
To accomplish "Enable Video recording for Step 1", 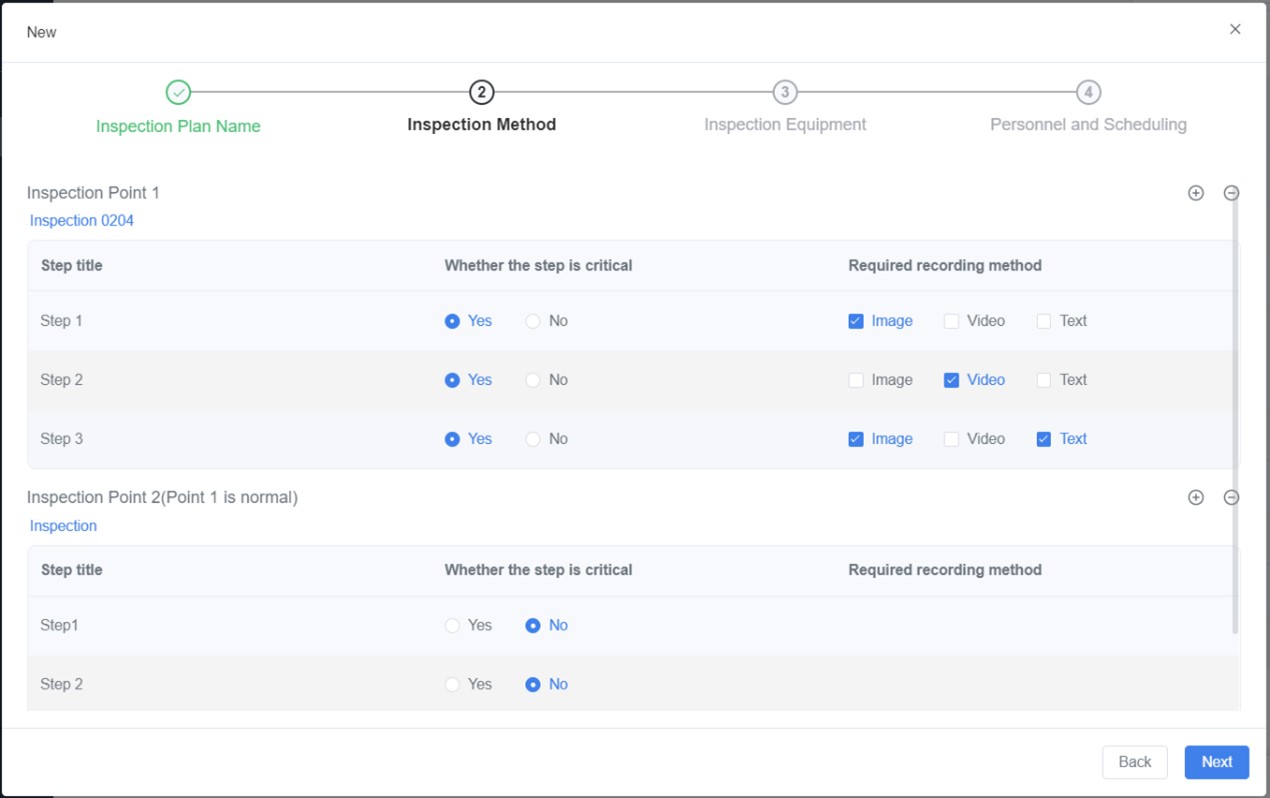I will [949, 320].
